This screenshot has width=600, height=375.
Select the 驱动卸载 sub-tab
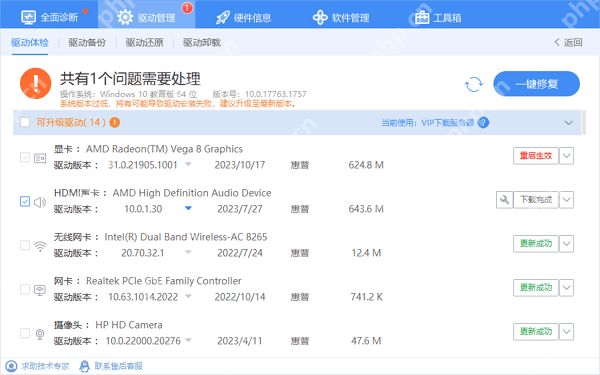(202, 42)
